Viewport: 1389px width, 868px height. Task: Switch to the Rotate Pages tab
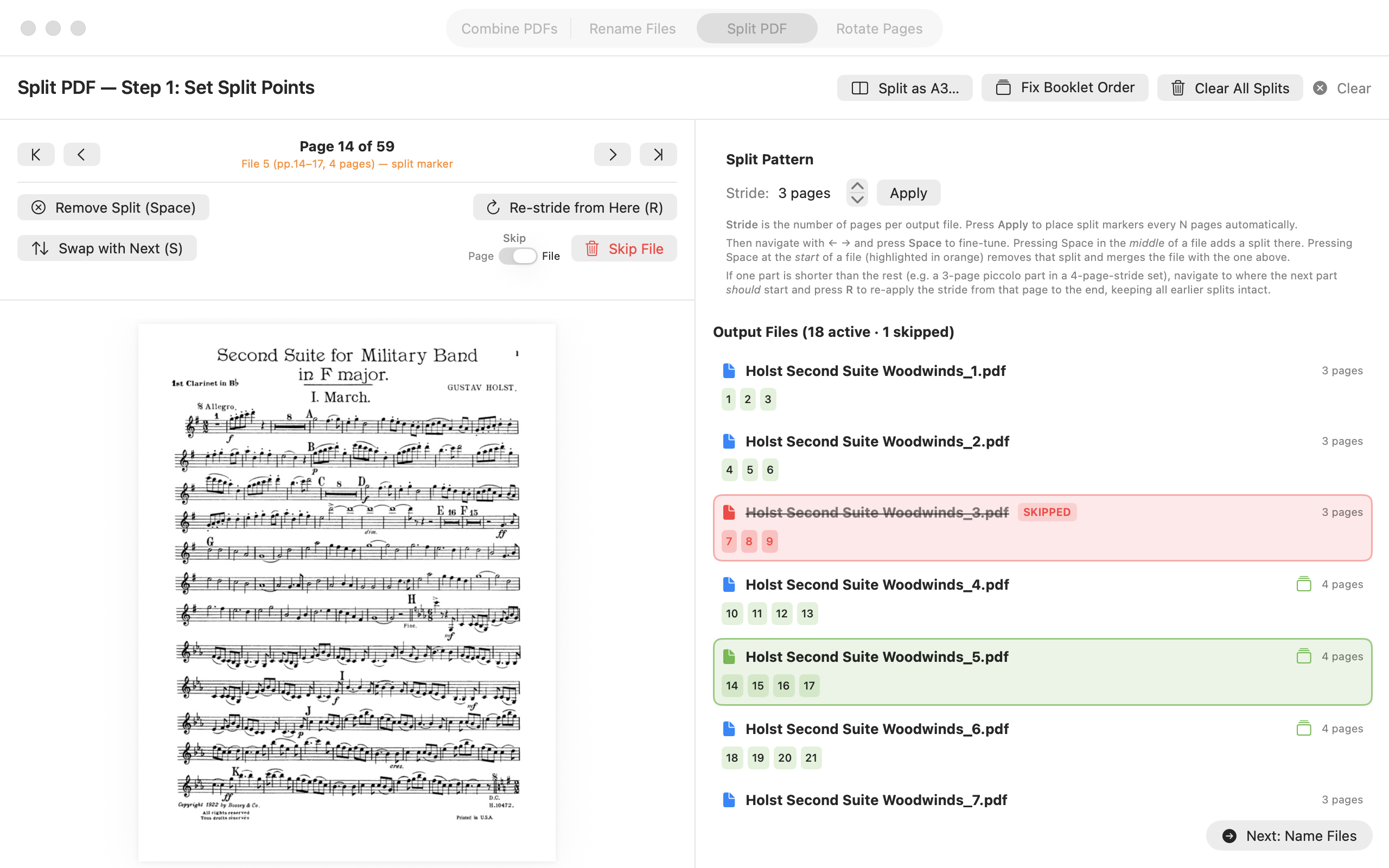tap(879, 28)
